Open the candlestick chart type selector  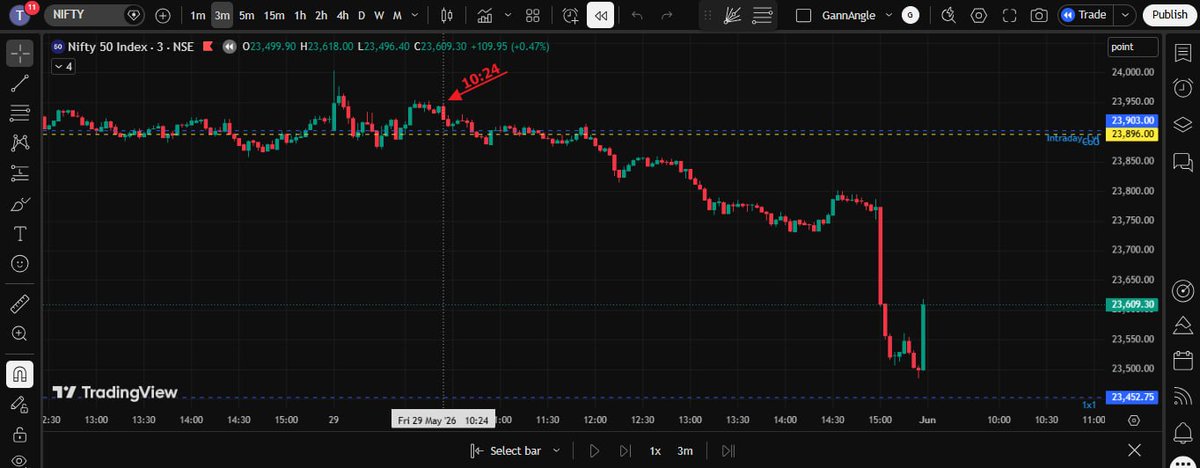click(x=448, y=15)
